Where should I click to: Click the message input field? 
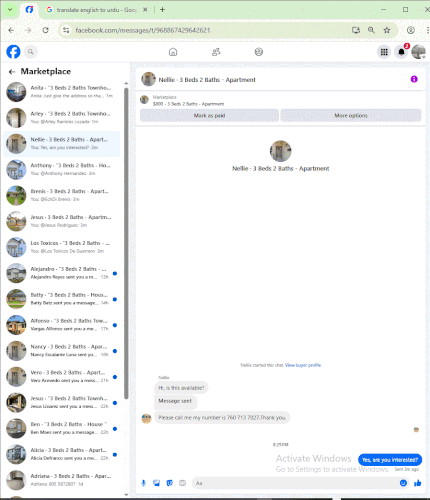tap(295, 483)
